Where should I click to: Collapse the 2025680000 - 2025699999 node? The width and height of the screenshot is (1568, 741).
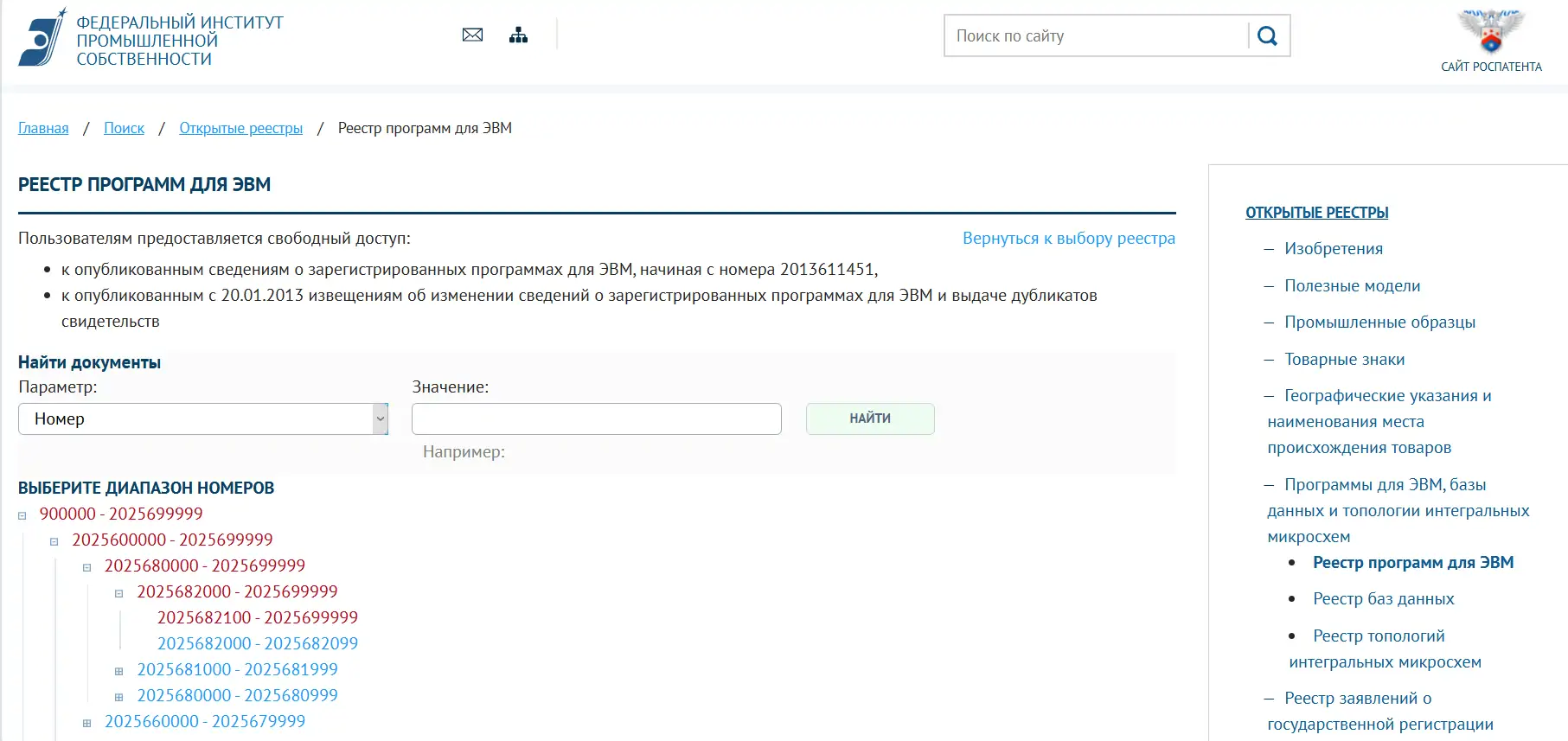point(86,568)
